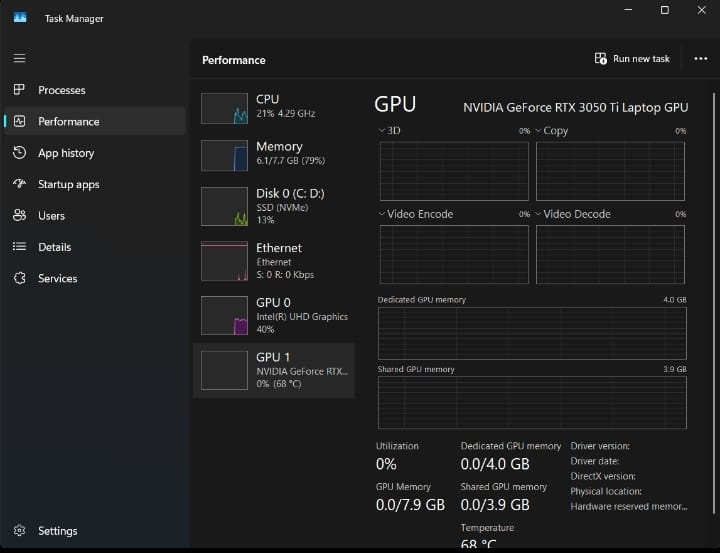Click the Settings gear icon
This screenshot has width=720, height=553.
pos(19,530)
